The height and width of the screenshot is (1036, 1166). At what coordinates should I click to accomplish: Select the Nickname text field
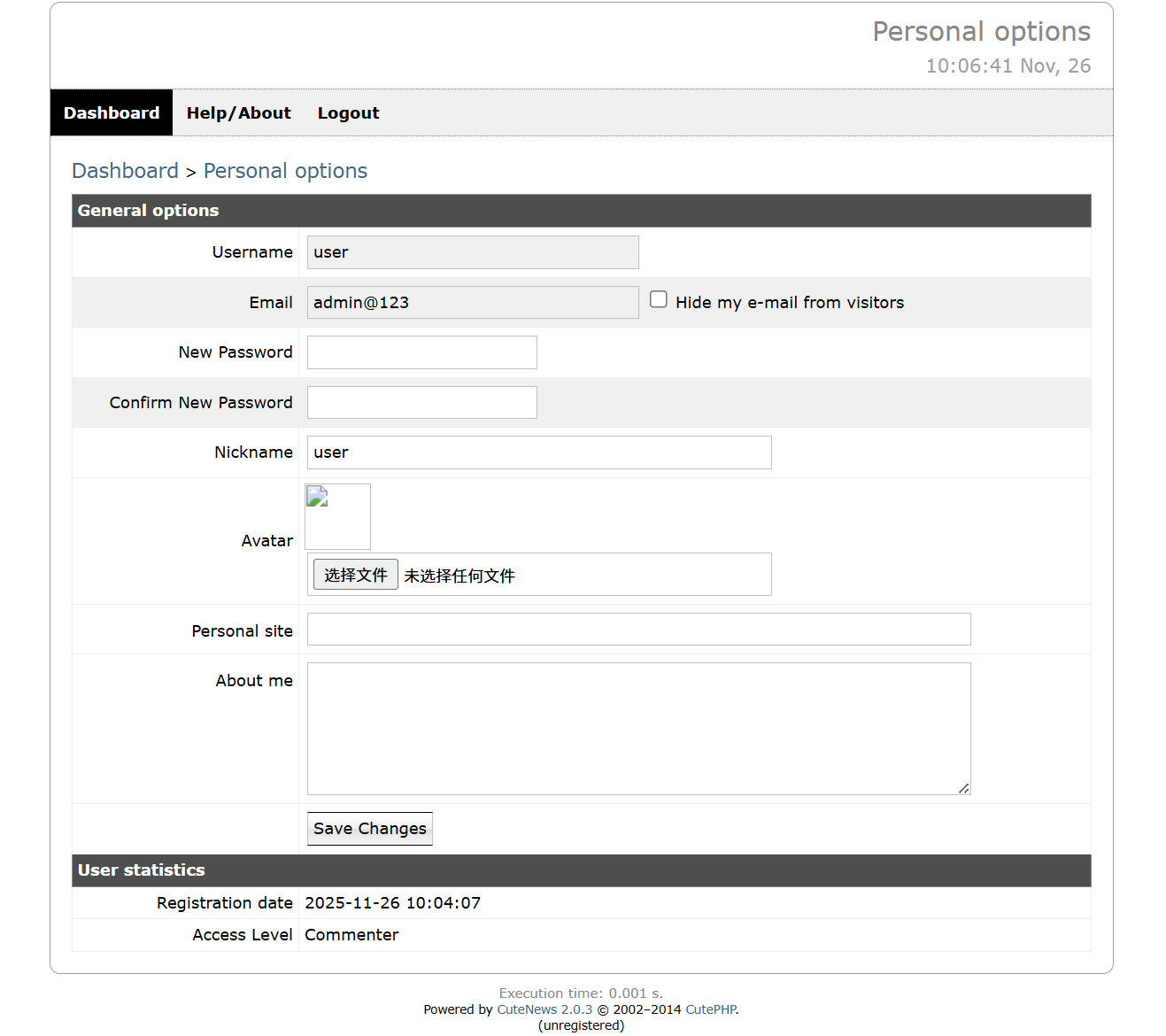point(539,452)
